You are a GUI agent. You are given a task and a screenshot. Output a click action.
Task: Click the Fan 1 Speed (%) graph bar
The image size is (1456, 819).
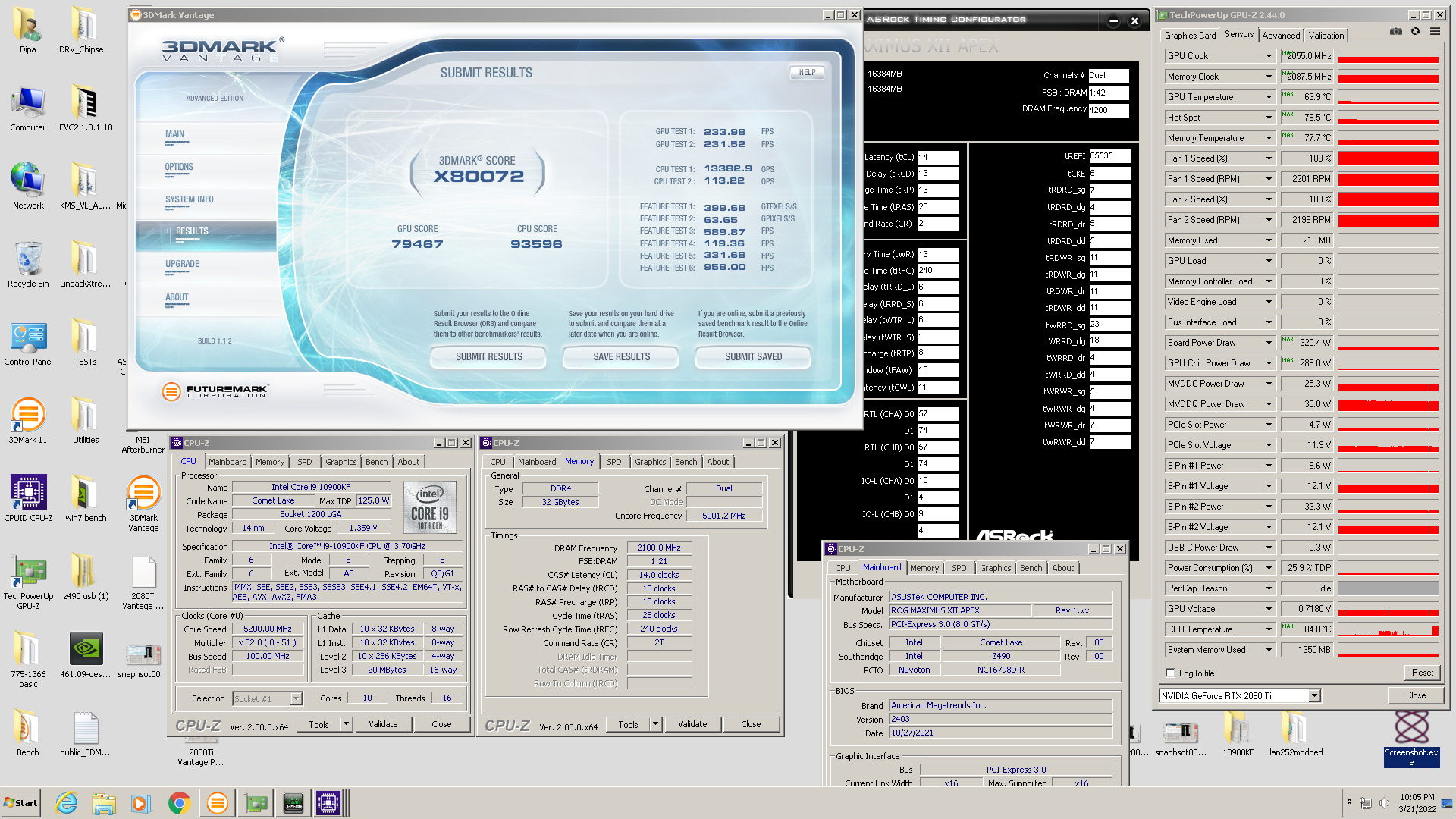[1388, 158]
